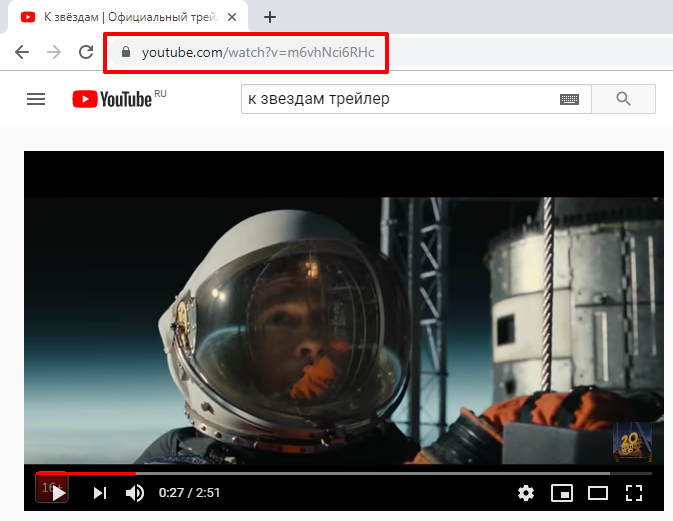Click the youtube.com address bar URL

pos(258,52)
